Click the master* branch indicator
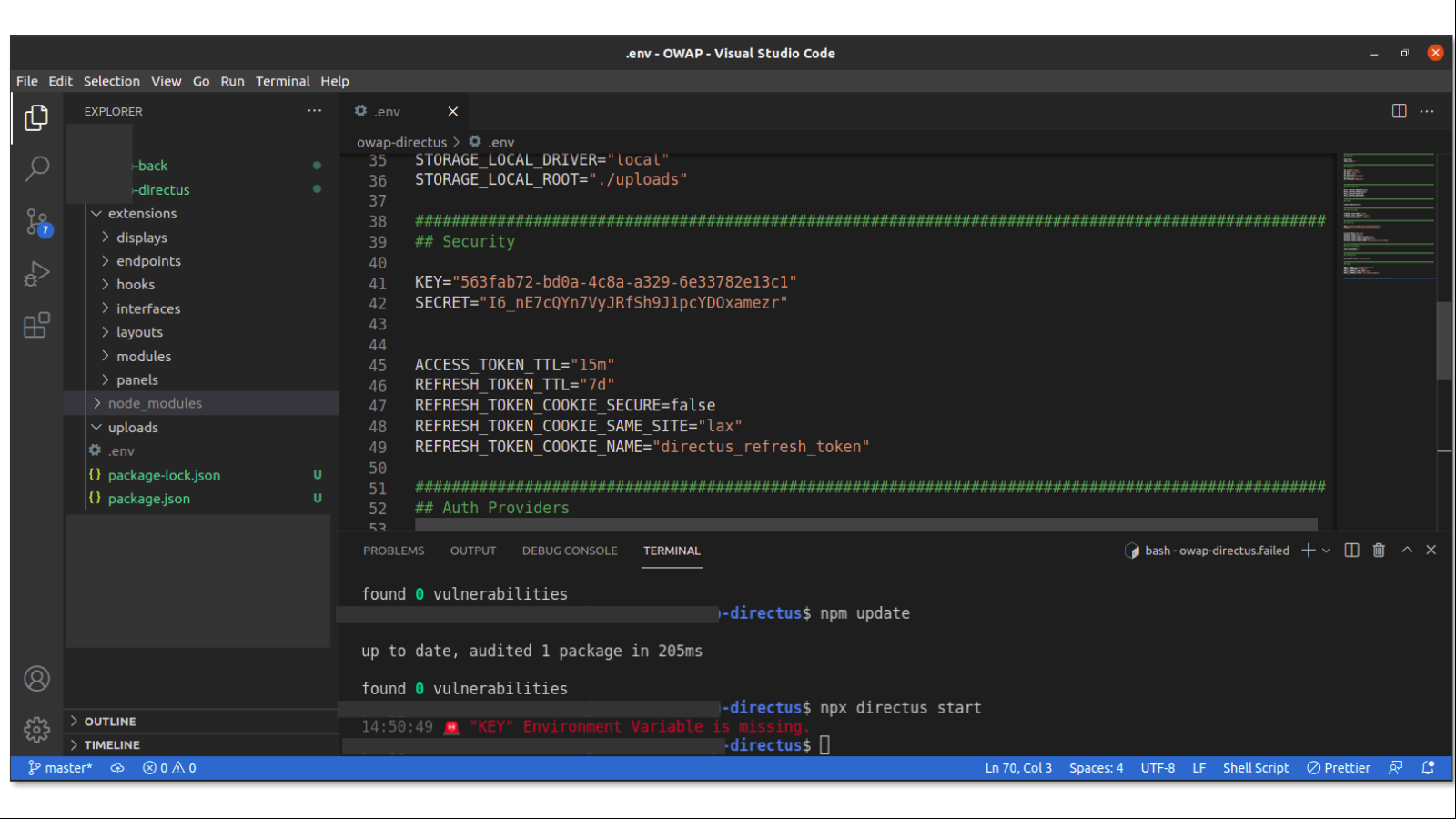 pyautogui.click(x=60, y=768)
